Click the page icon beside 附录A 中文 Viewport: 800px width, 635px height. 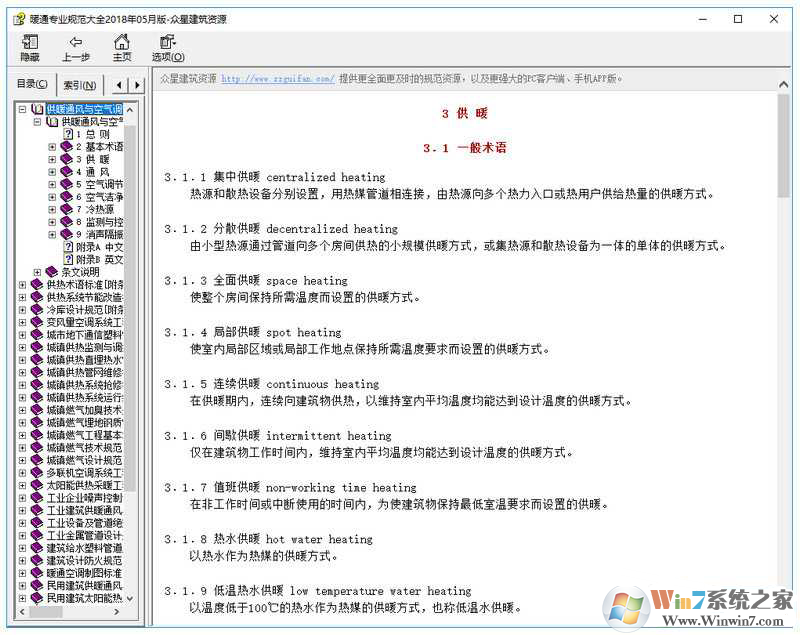[x=68, y=247]
